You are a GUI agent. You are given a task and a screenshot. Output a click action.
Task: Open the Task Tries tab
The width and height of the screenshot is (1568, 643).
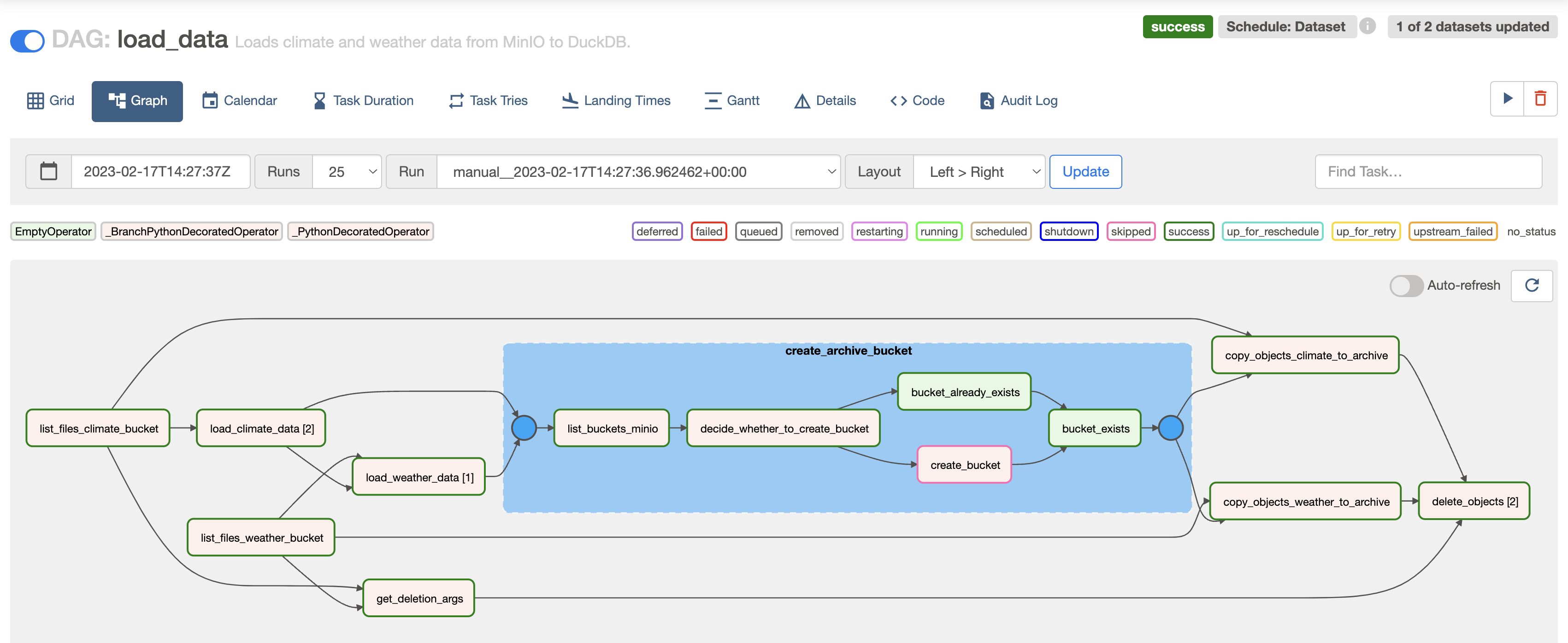pyautogui.click(x=488, y=100)
